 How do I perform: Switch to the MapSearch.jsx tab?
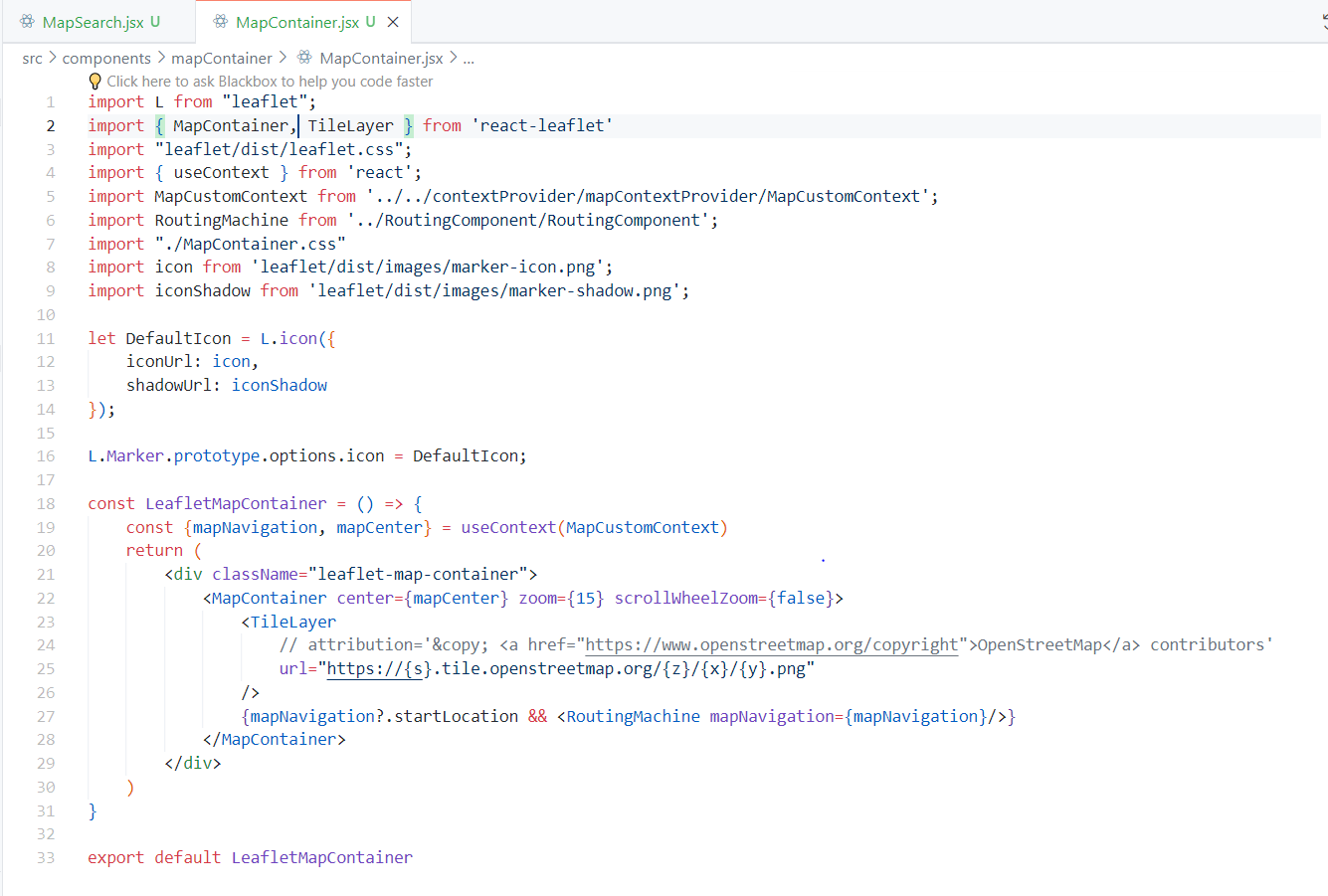pyautogui.click(x=93, y=22)
